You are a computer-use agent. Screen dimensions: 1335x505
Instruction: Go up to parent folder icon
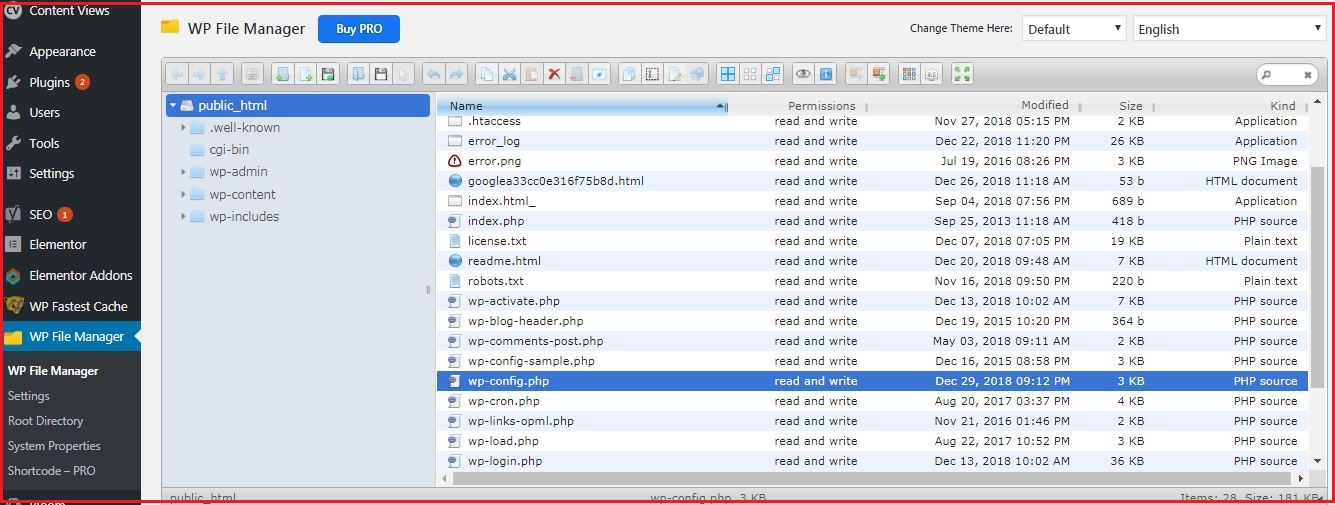(x=223, y=74)
